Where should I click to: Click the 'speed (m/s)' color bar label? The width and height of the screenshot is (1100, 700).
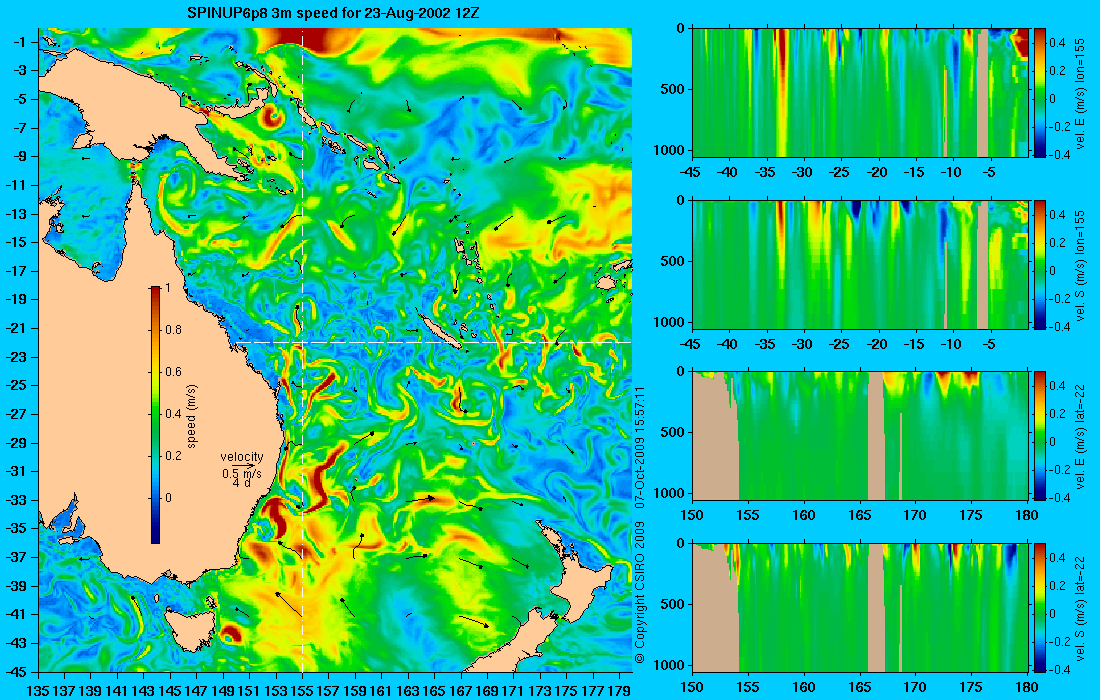tap(193, 416)
